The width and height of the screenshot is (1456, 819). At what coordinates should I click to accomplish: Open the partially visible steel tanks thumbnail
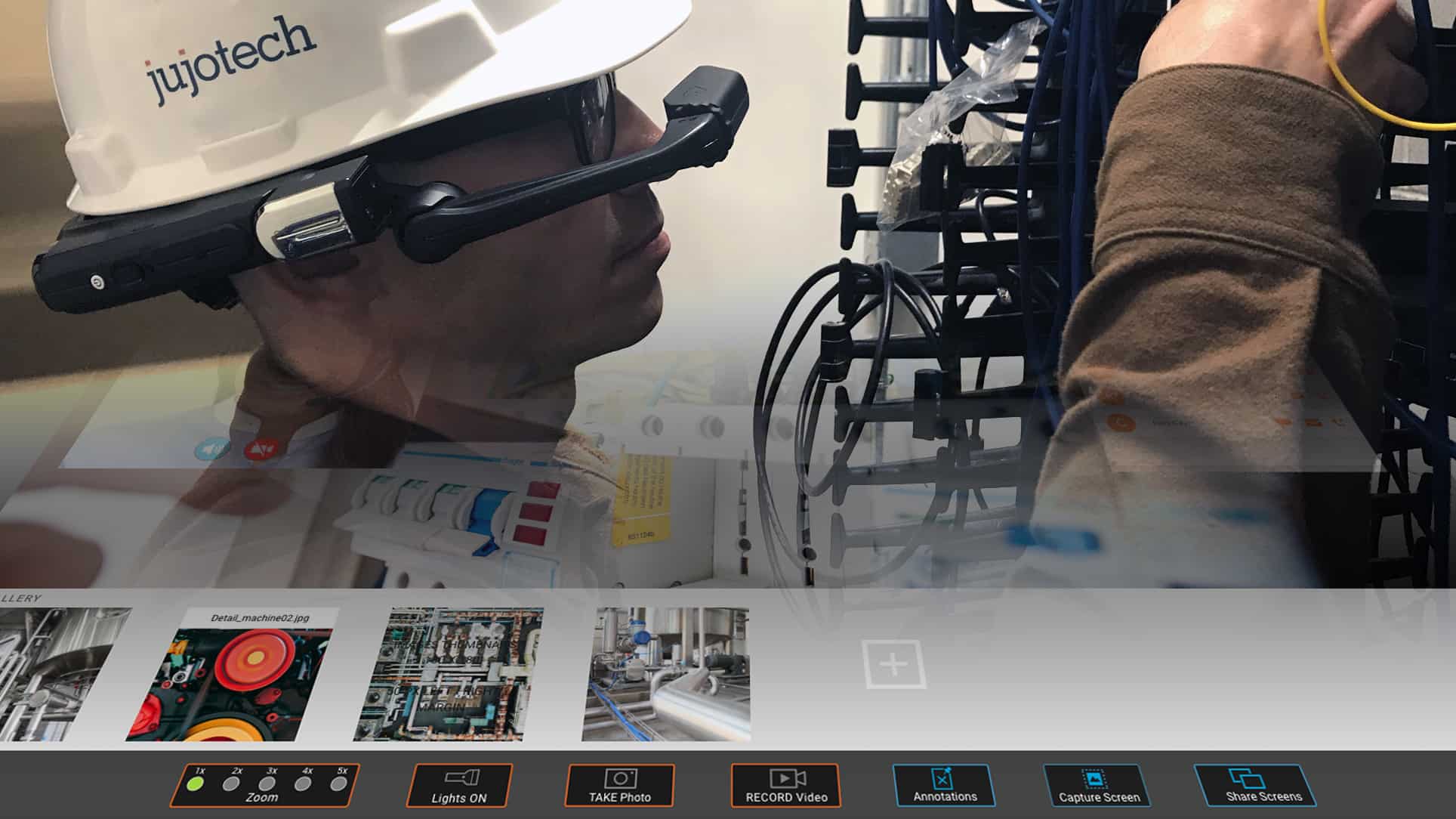tap(60, 674)
